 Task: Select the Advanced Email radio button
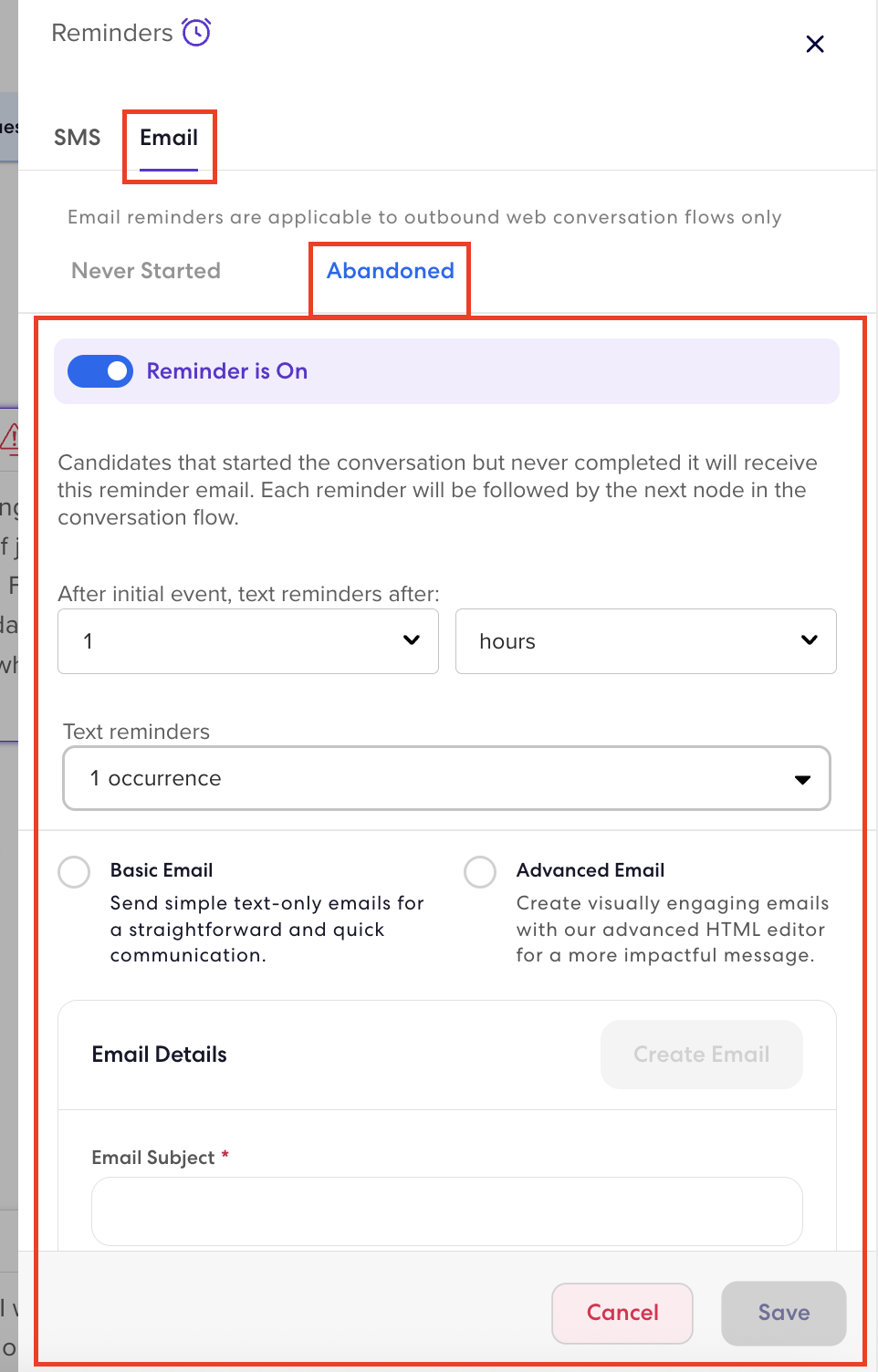[x=480, y=871]
